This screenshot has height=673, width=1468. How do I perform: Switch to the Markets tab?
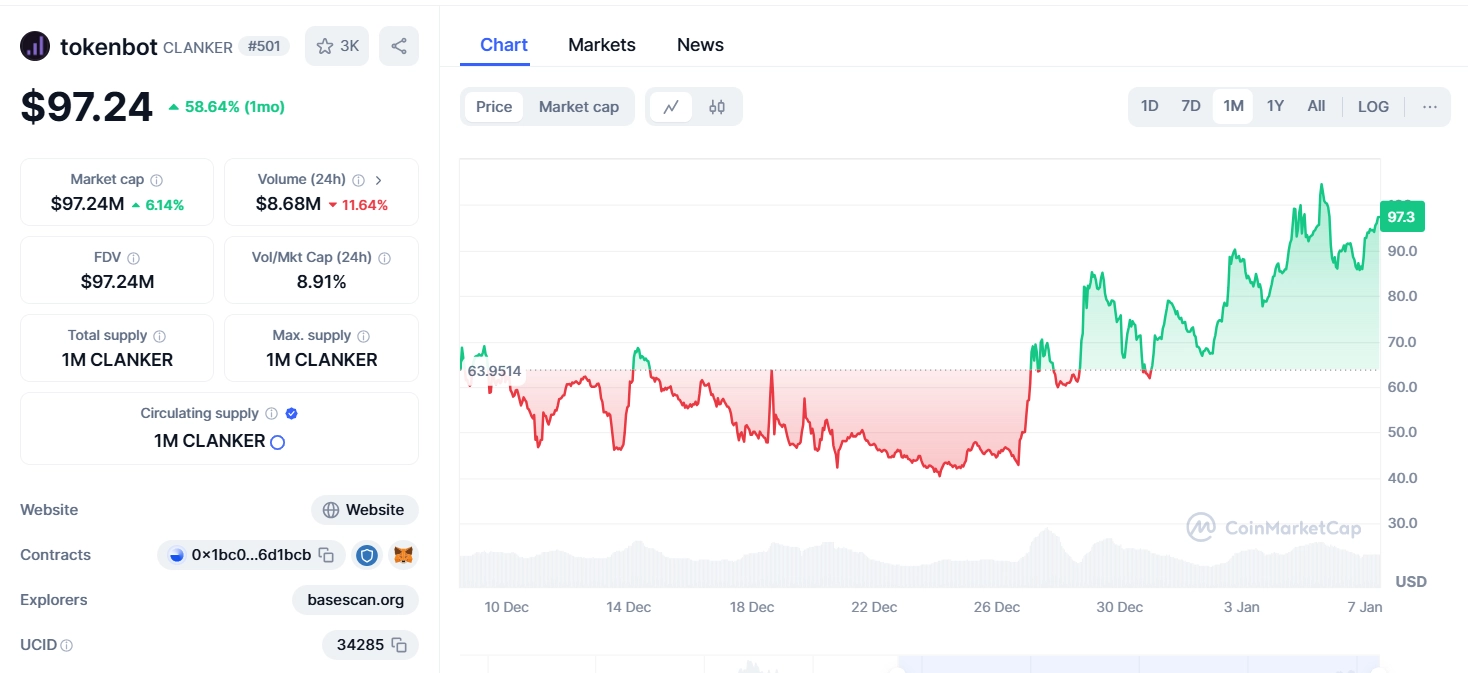click(601, 44)
